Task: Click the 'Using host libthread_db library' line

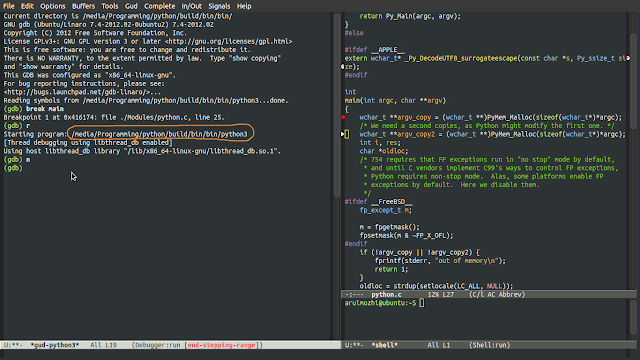Action: coord(142,151)
